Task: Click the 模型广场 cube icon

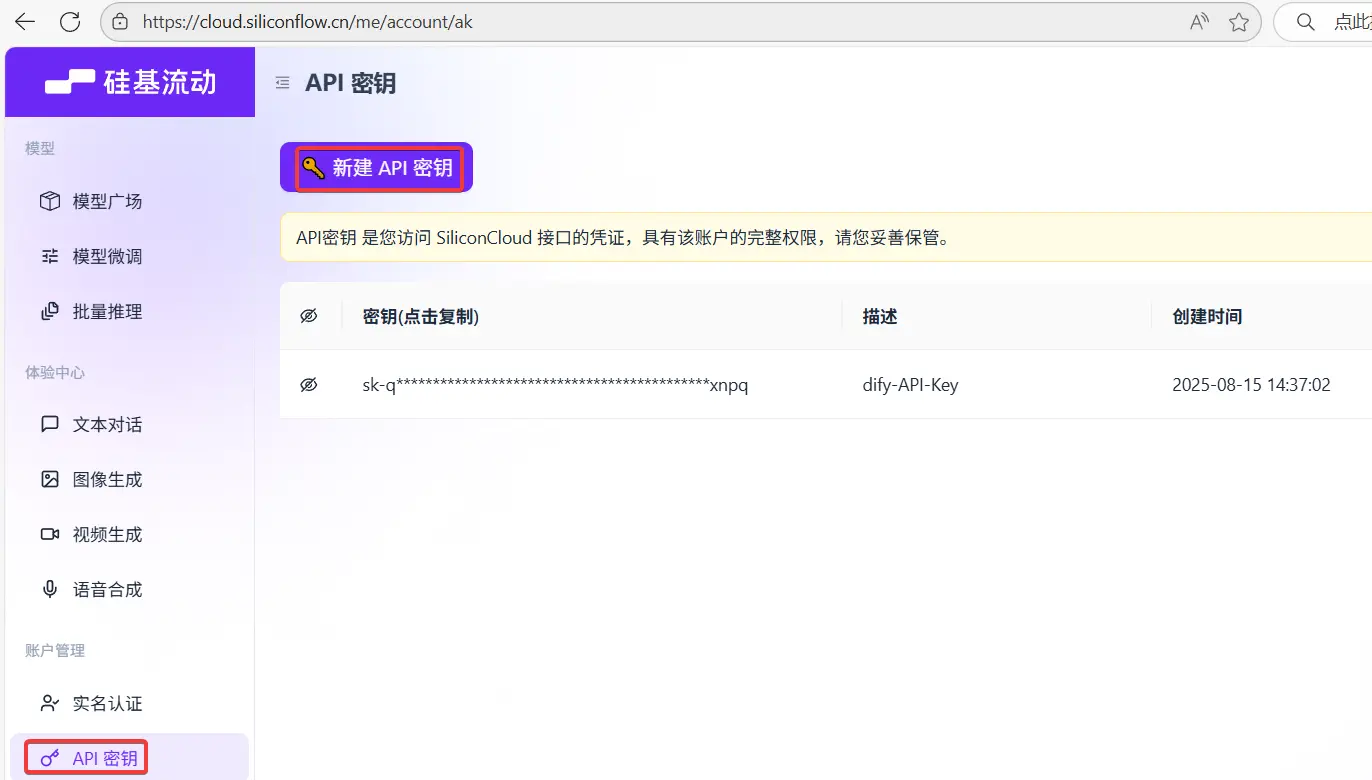Action: pos(49,201)
